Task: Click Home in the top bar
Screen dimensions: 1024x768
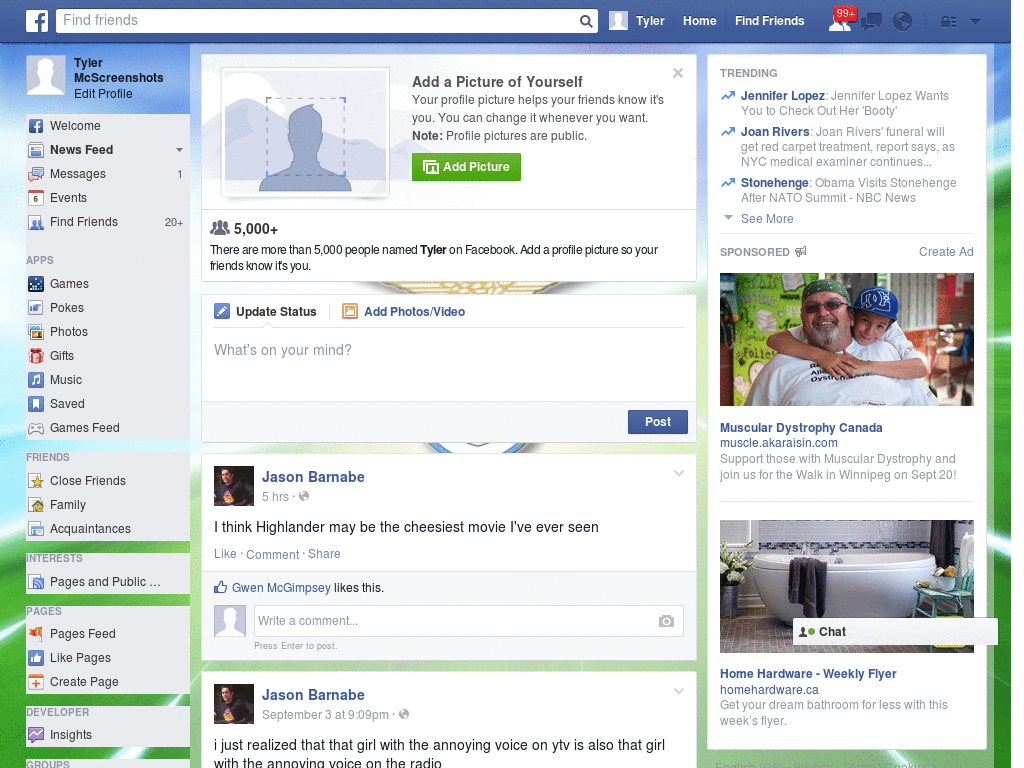Action: pyautogui.click(x=699, y=21)
